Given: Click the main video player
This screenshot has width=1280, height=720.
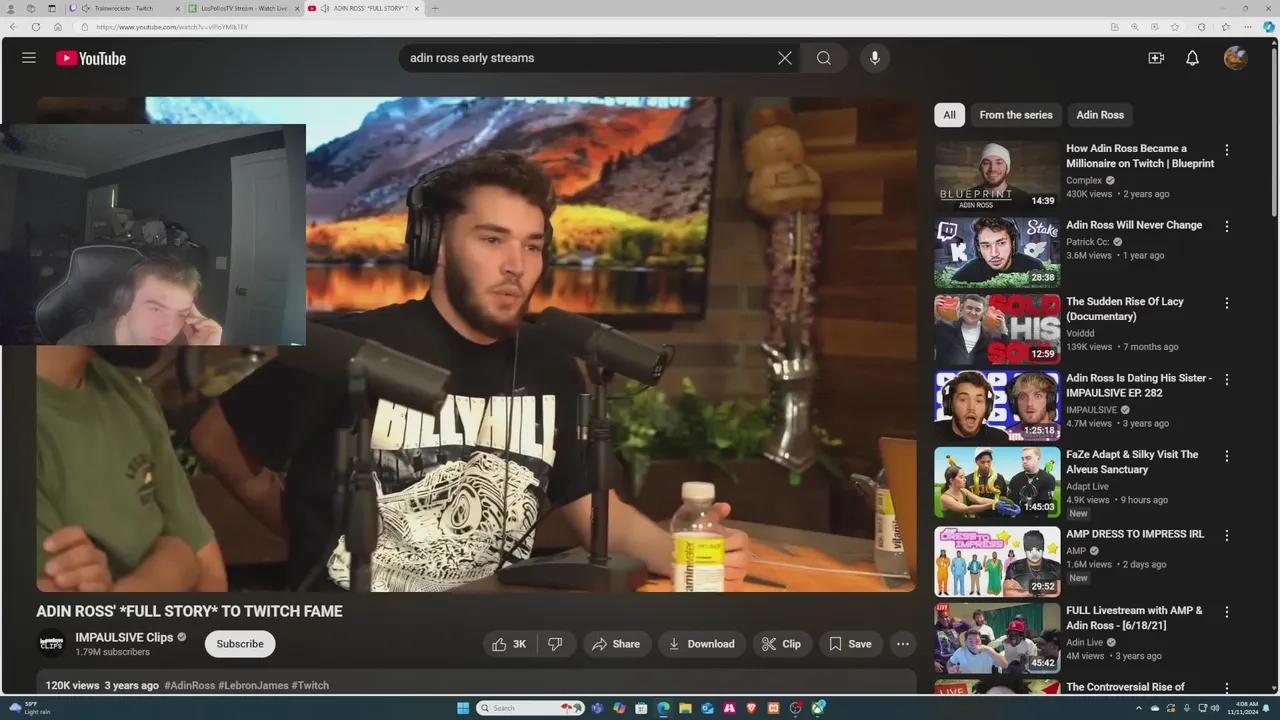Looking at the screenshot, I should [x=476, y=344].
